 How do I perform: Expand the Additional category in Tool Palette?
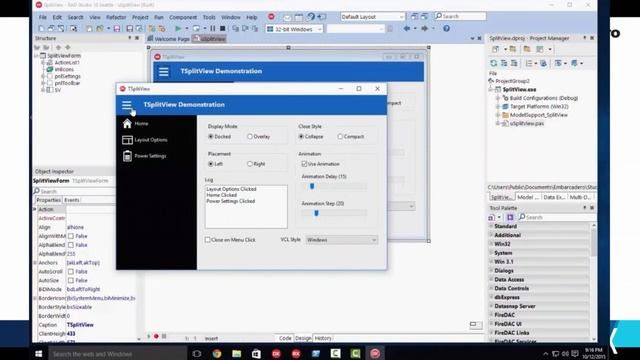coord(491,235)
